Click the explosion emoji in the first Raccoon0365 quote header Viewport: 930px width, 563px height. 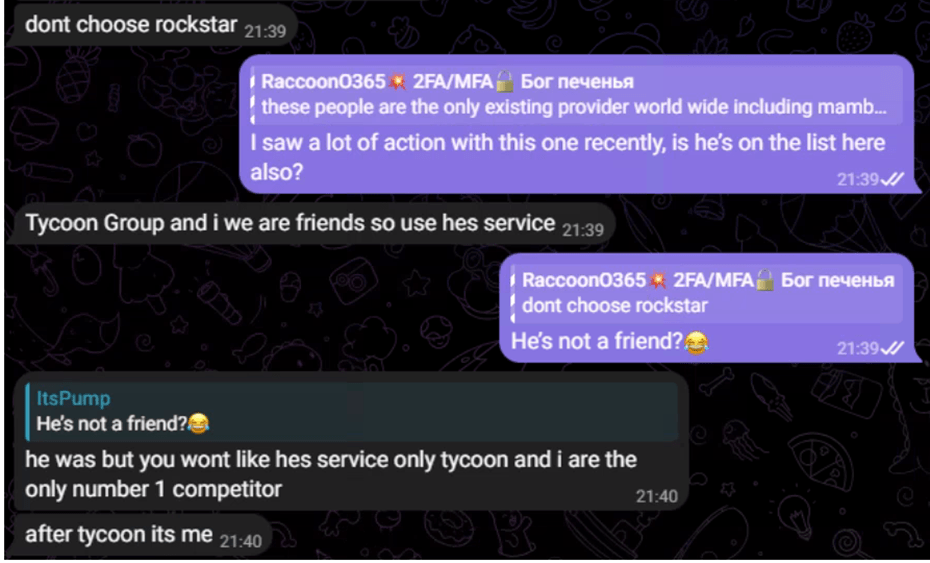(x=397, y=81)
